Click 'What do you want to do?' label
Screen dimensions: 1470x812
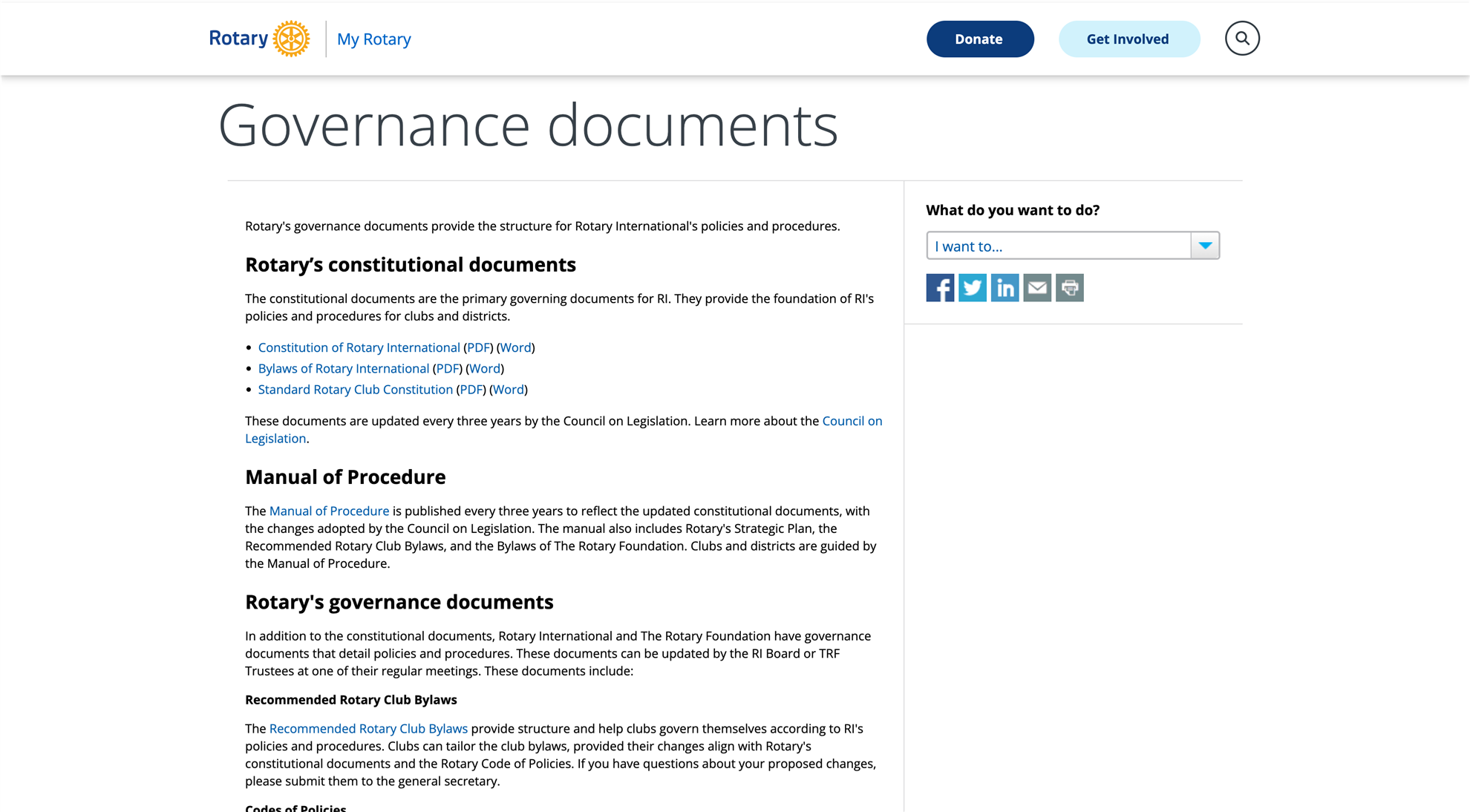(1013, 210)
